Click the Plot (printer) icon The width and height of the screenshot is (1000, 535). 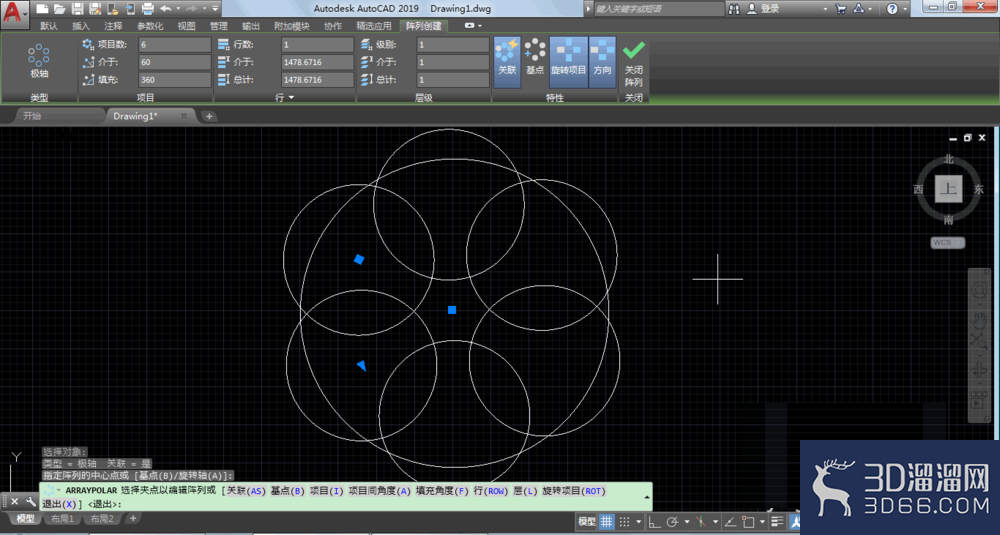(x=147, y=9)
